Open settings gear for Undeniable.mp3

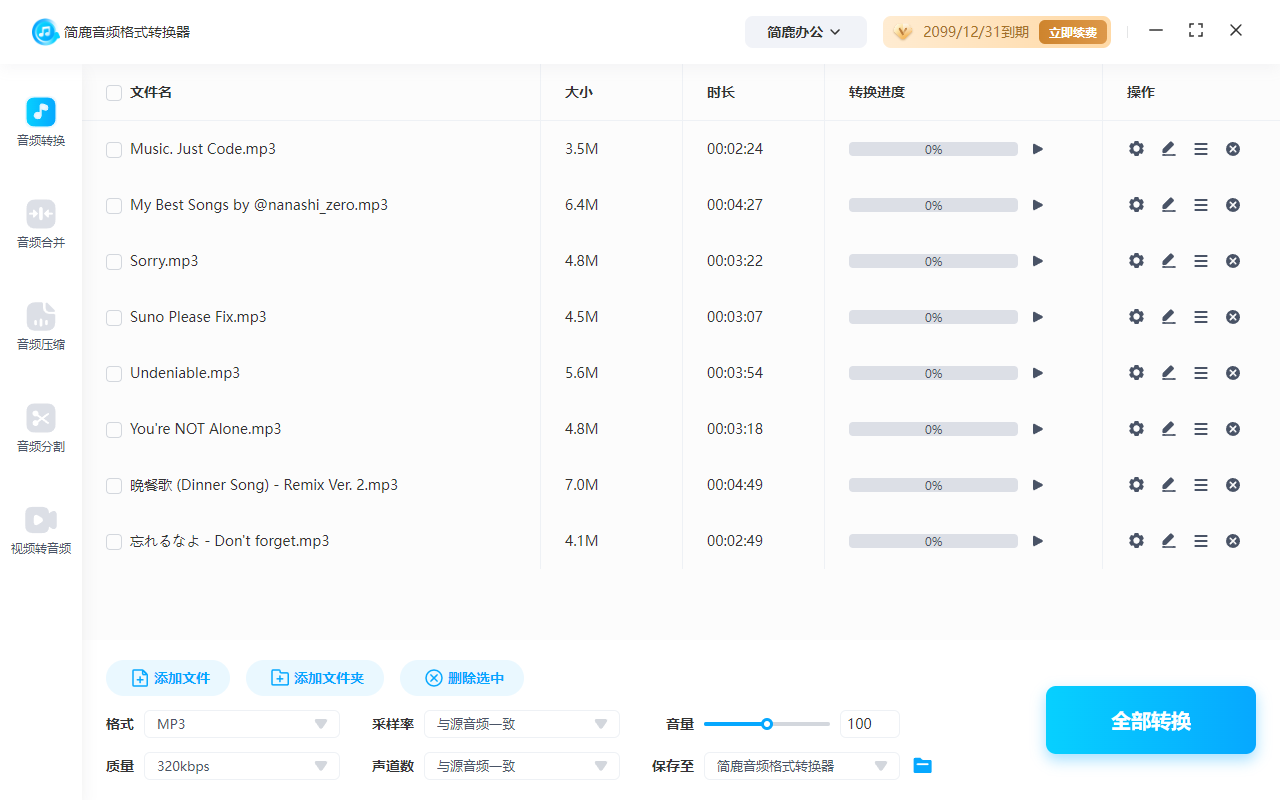(1136, 373)
